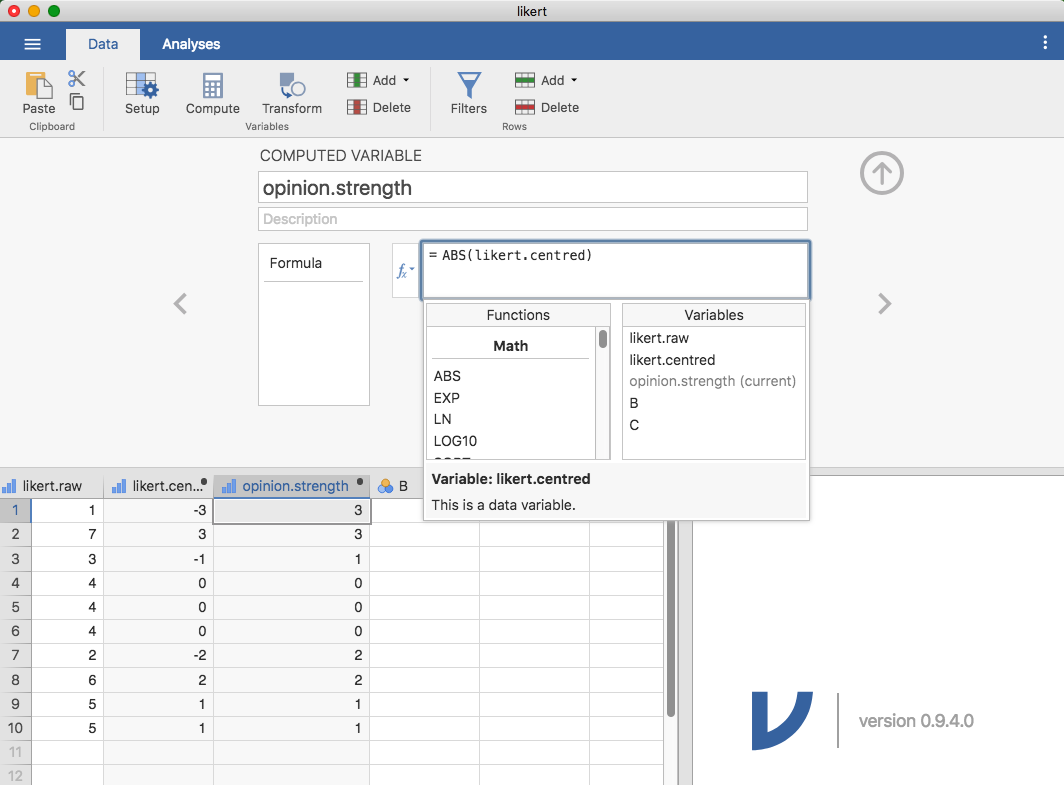Click the Compute variable icon
The width and height of the screenshot is (1064, 785).
click(212, 93)
